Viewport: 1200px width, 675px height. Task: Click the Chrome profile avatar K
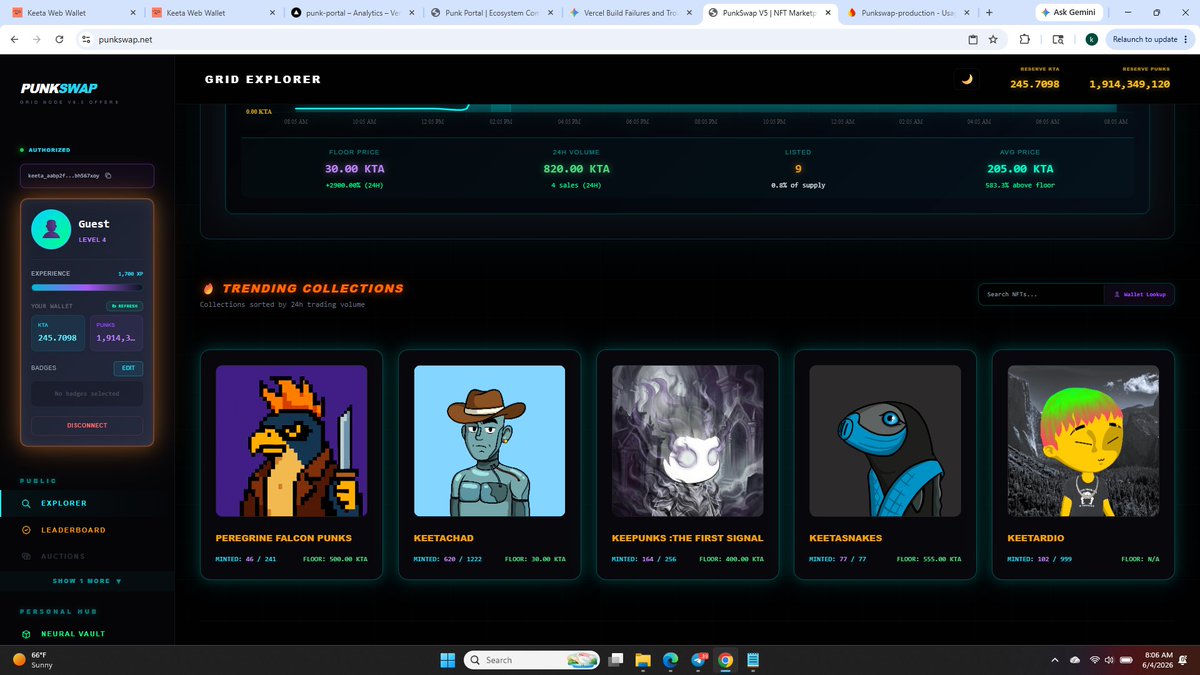(1091, 39)
